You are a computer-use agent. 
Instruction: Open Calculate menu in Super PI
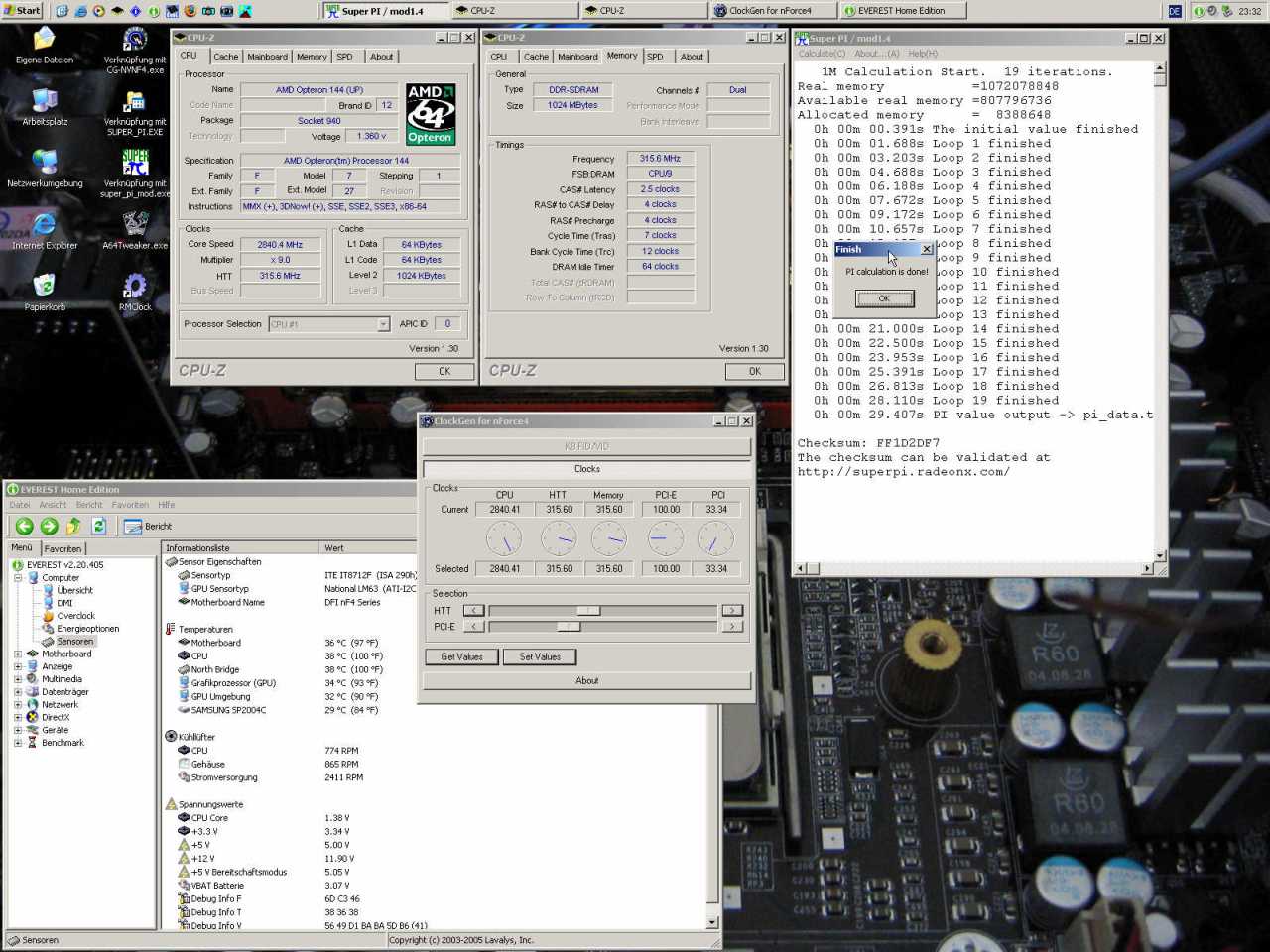point(823,54)
